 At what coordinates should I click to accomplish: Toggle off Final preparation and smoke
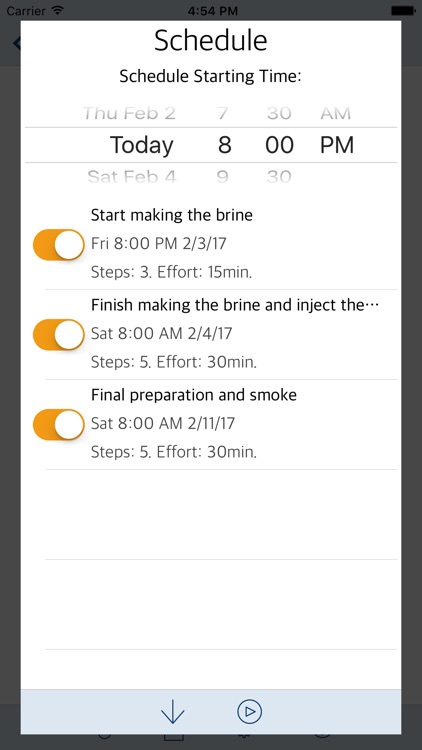[x=58, y=424]
